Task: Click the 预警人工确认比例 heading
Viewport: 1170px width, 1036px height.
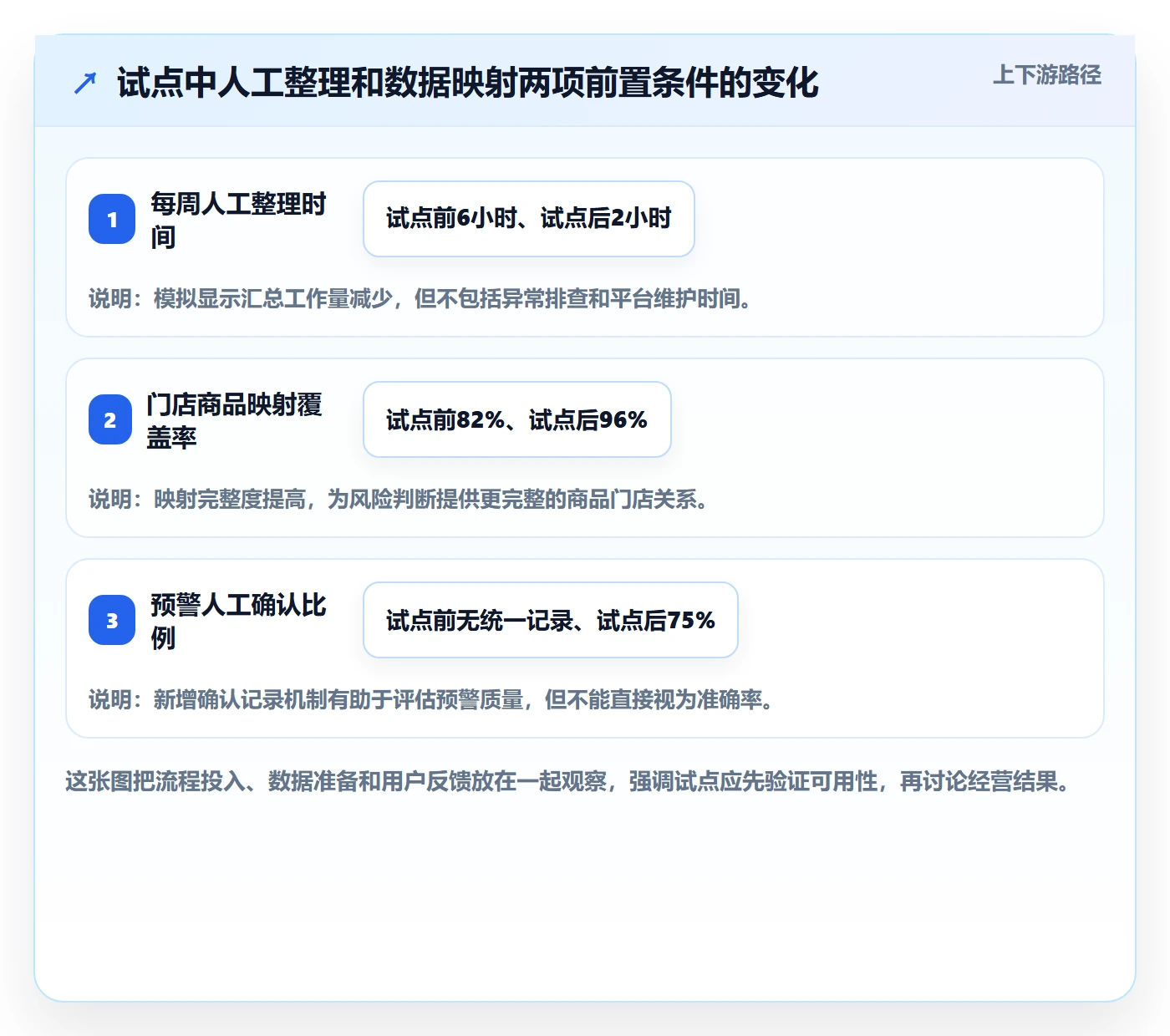Action: point(238,621)
